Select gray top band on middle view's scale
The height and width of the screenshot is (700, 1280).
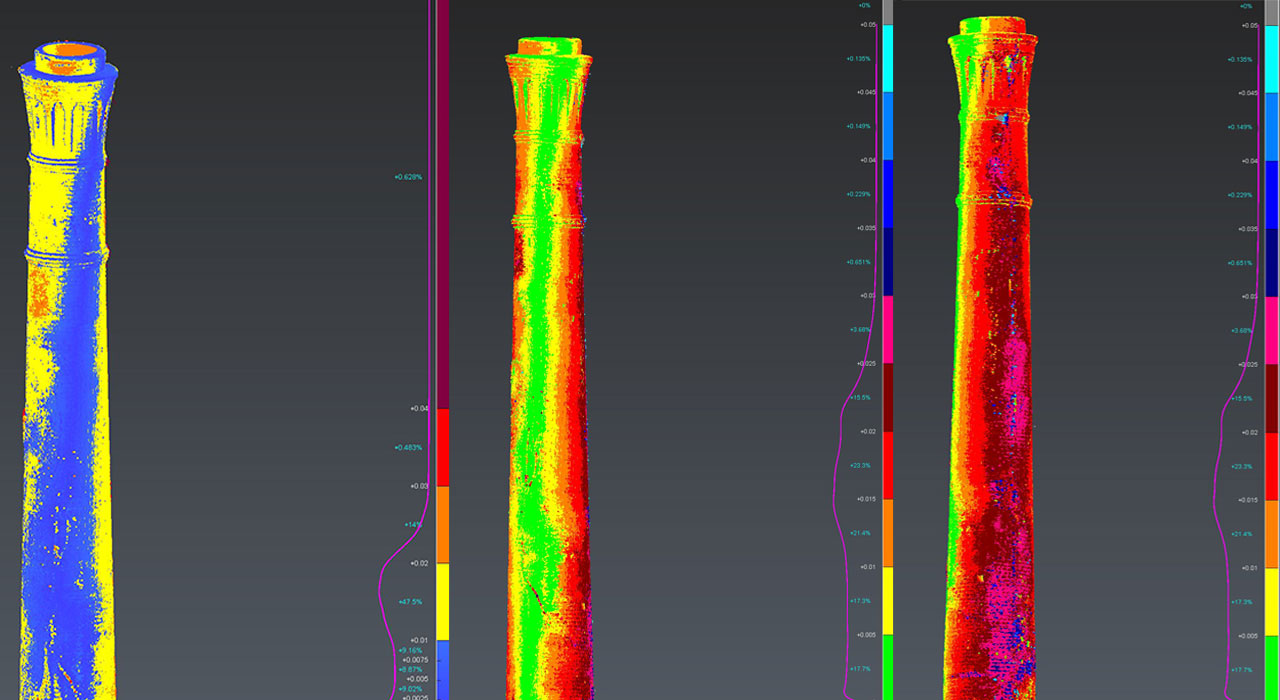tap(887, 12)
